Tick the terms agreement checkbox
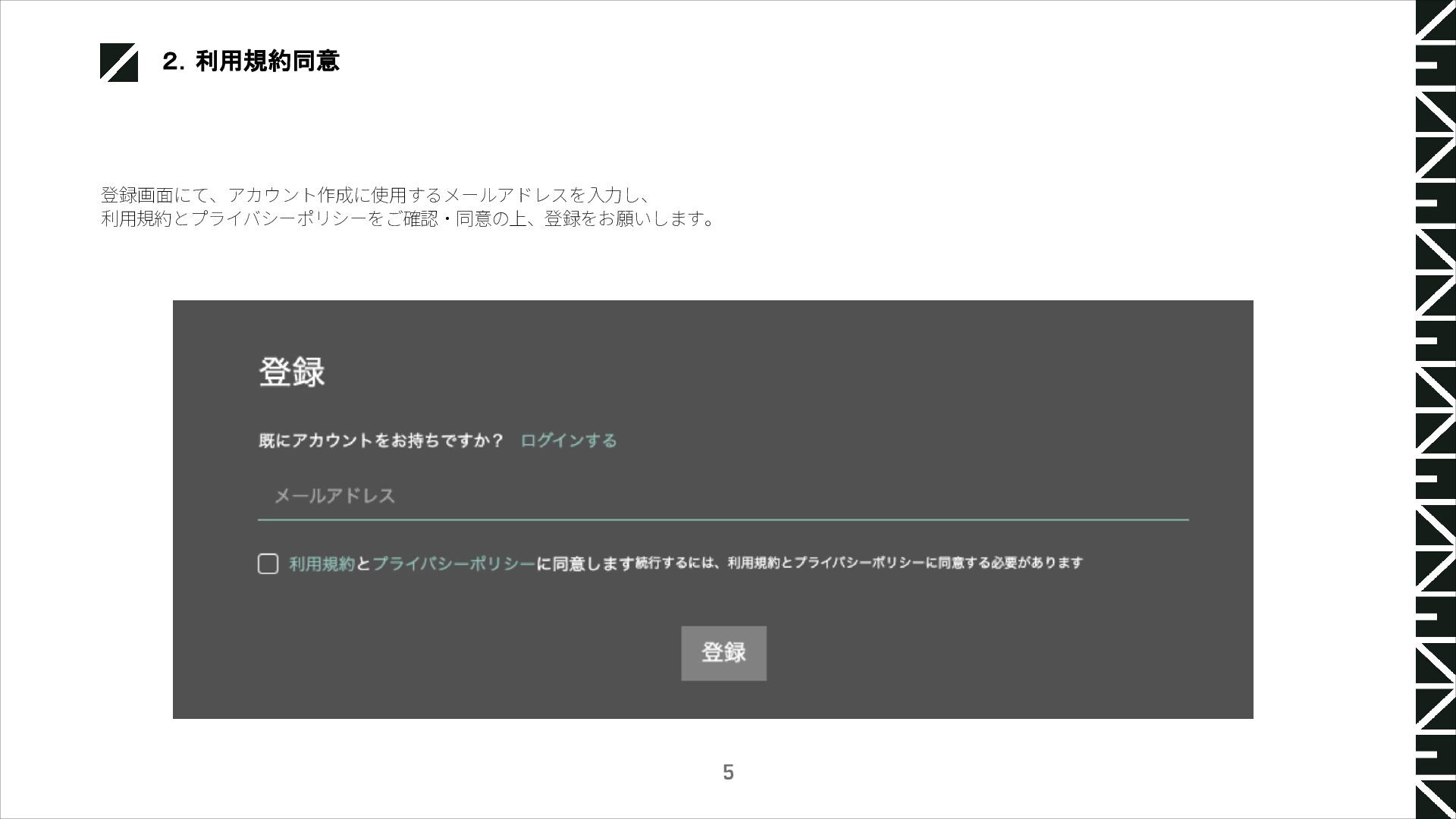The image size is (1456, 819). (268, 563)
